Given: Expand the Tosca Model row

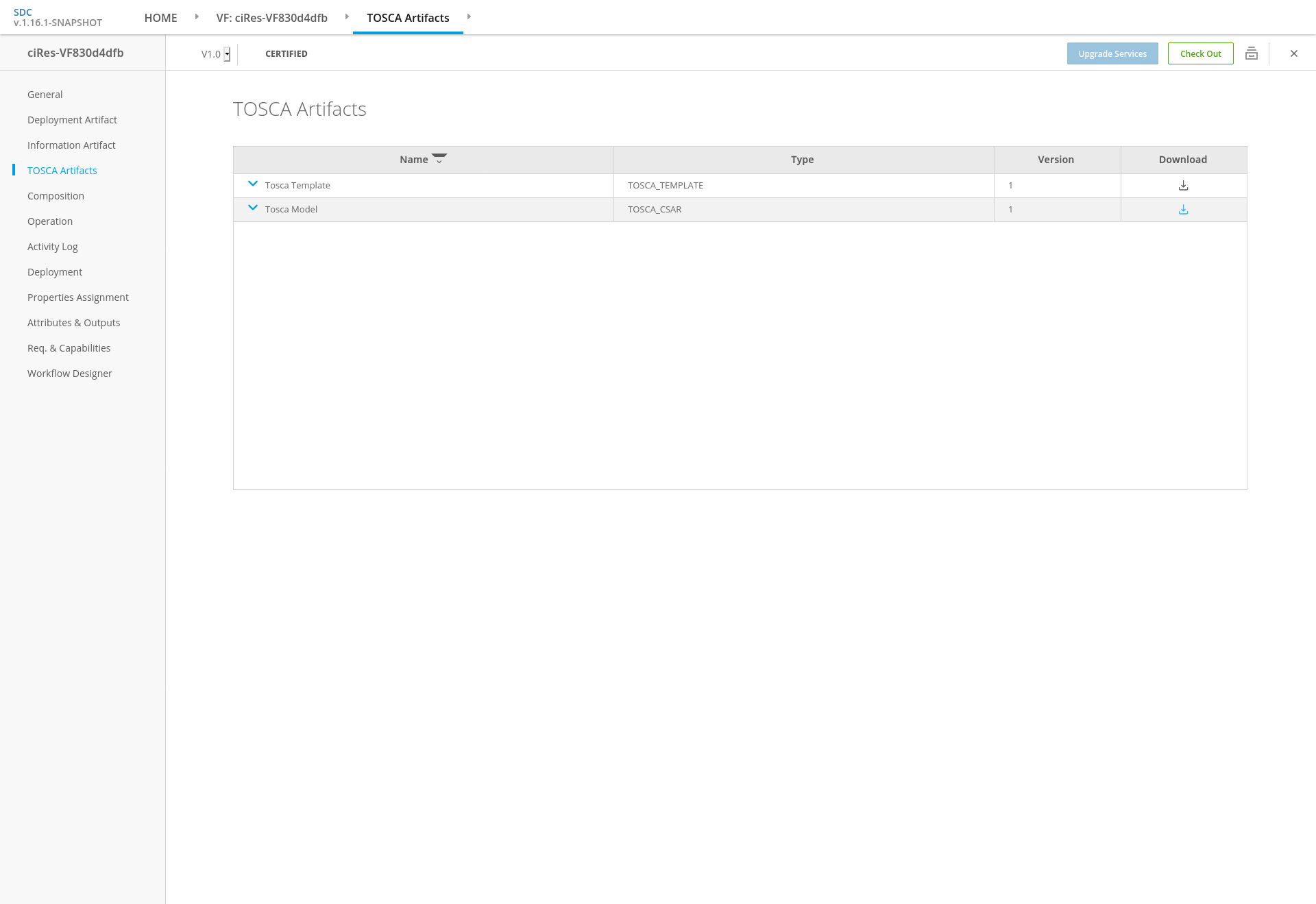Looking at the screenshot, I should 253,208.
